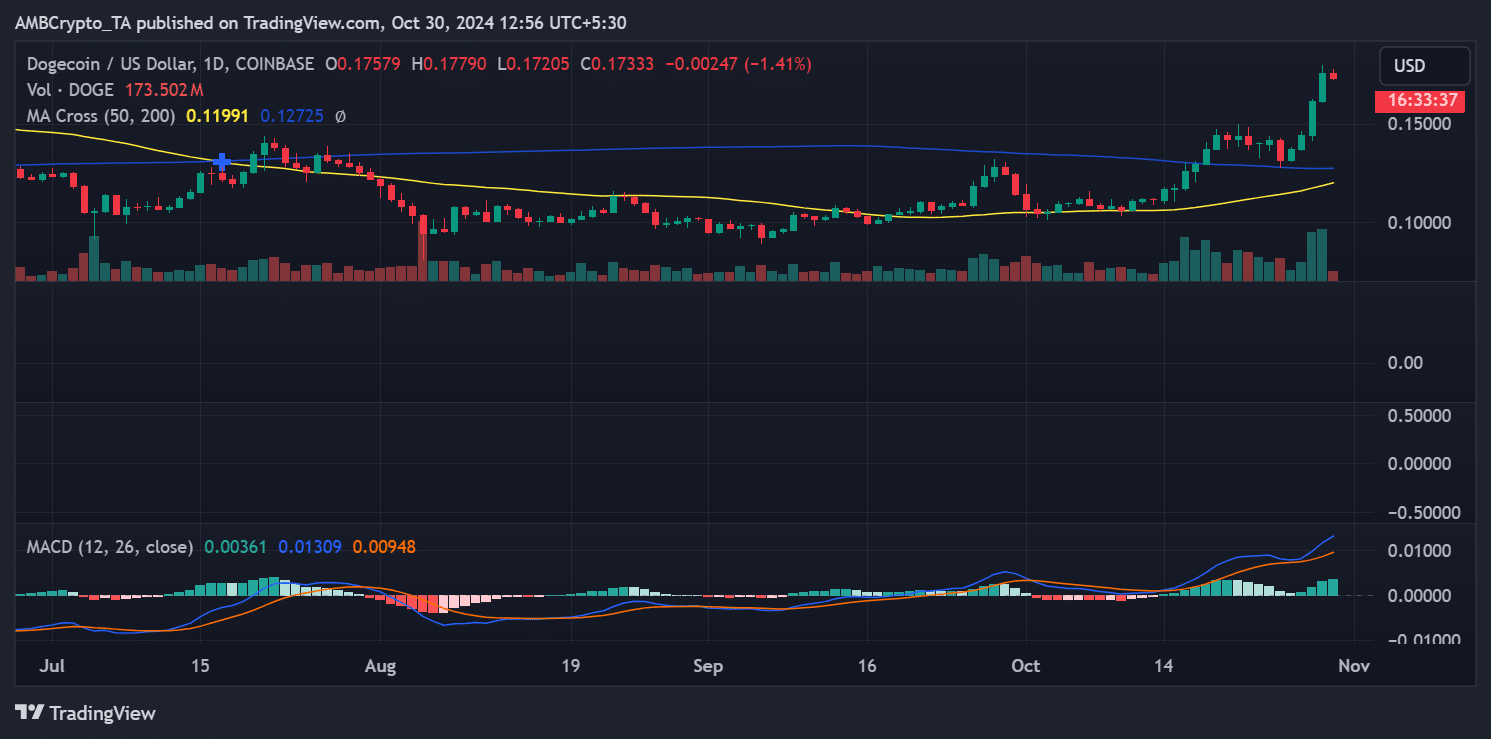Click the 16 date label on the time axis
Viewport: 1491px width, 739px height.
tap(867, 665)
